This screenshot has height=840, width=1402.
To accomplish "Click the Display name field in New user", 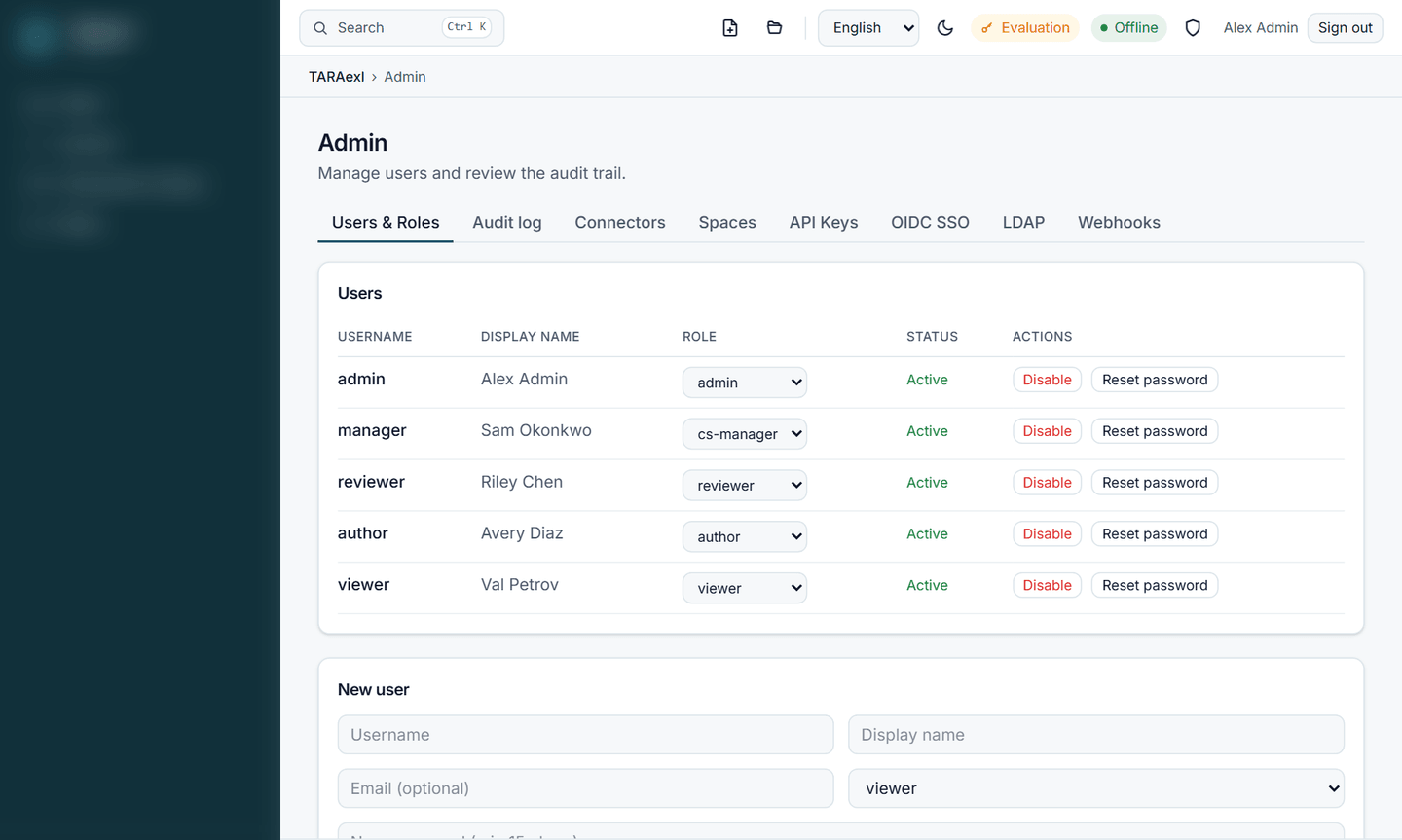I will point(1096,735).
